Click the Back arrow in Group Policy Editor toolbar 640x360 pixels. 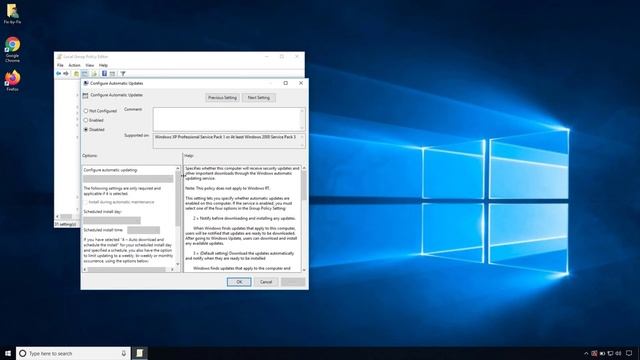click(x=59, y=73)
